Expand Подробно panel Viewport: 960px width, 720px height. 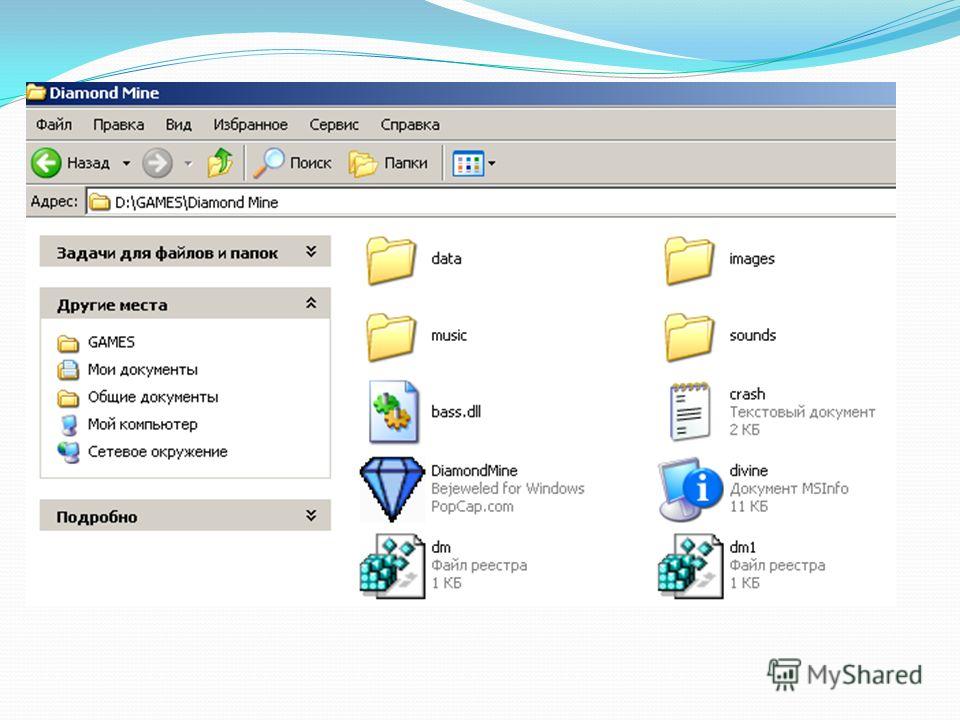[x=311, y=516]
